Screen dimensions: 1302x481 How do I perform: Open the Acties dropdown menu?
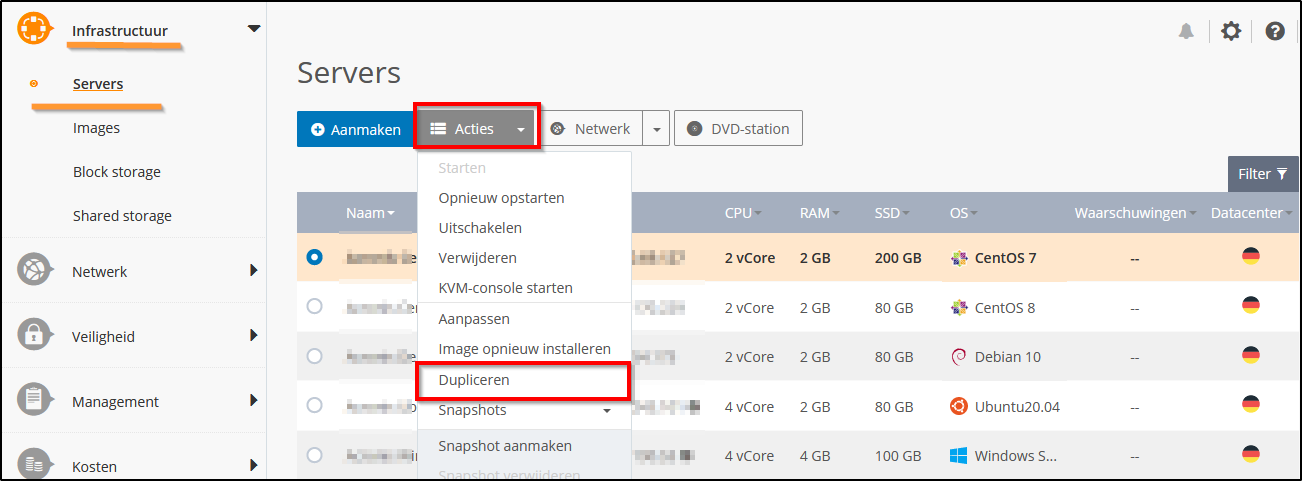tap(477, 129)
